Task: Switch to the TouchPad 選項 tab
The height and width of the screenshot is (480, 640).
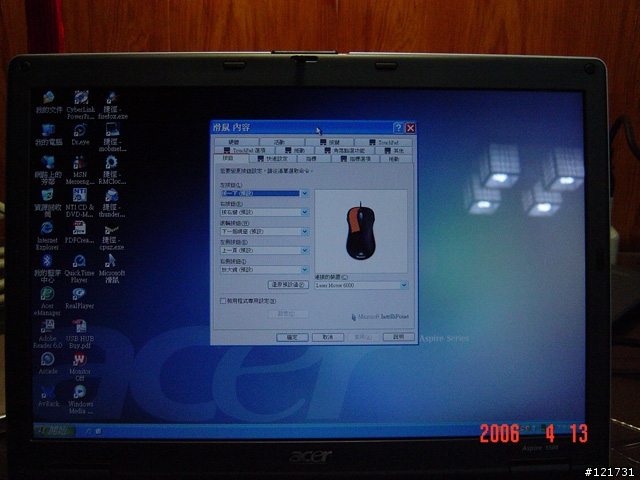Action: tap(245, 150)
